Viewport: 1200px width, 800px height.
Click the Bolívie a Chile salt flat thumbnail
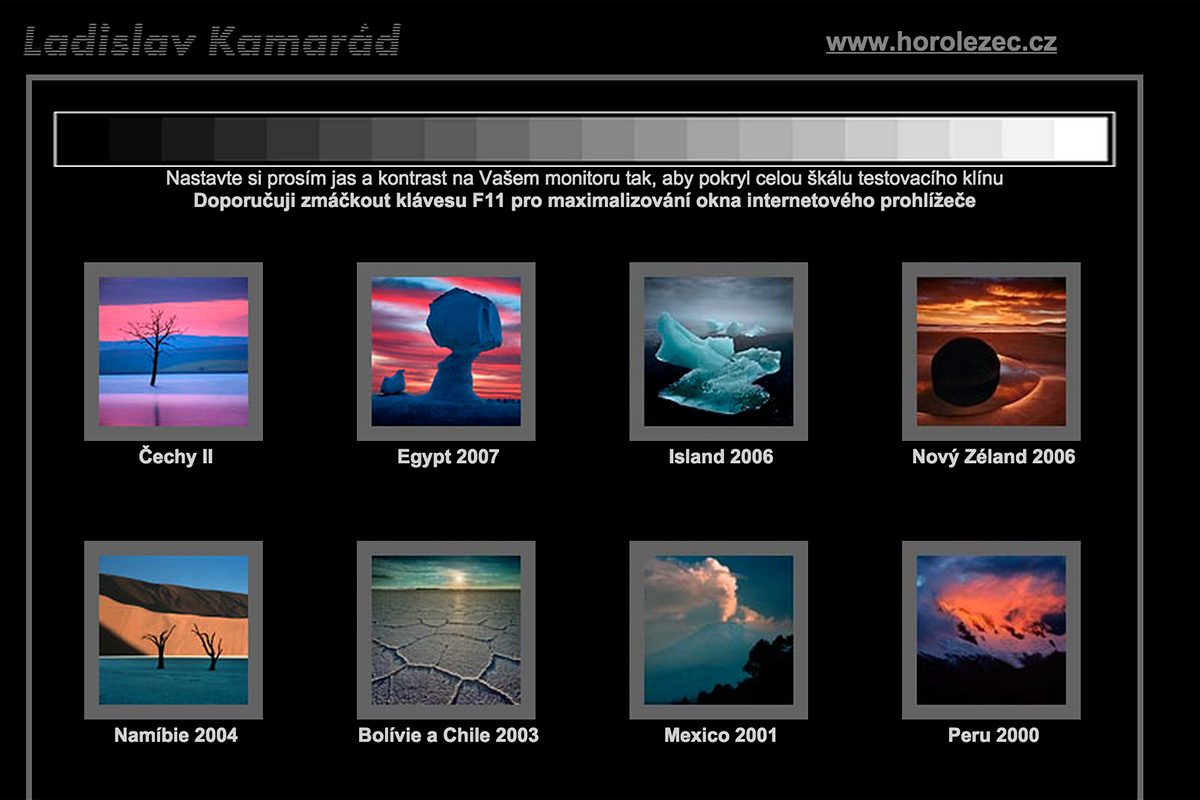[446, 630]
